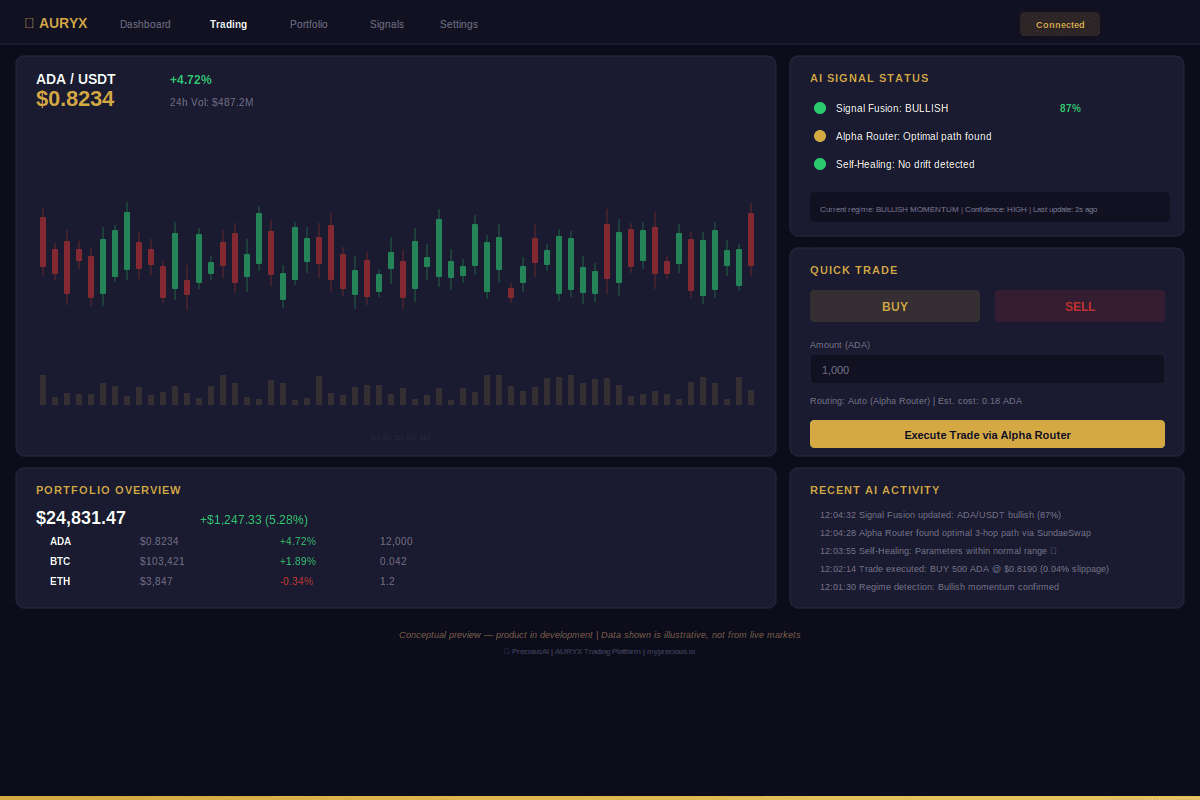Open the Settings menu item
The height and width of the screenshot is (800, 1200).
pos(458,24)
